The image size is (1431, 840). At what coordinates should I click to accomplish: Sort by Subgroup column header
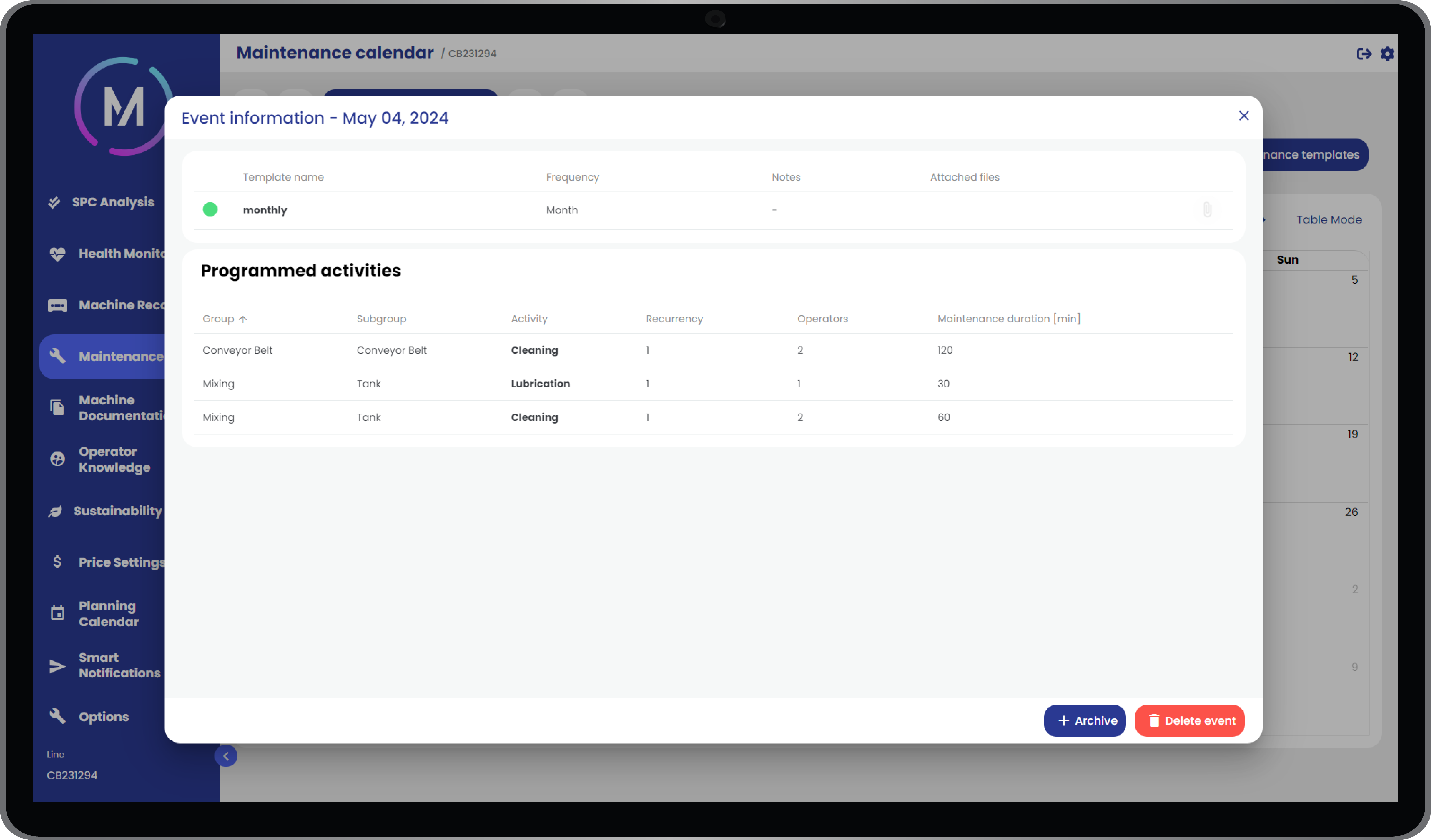(381, 319)
